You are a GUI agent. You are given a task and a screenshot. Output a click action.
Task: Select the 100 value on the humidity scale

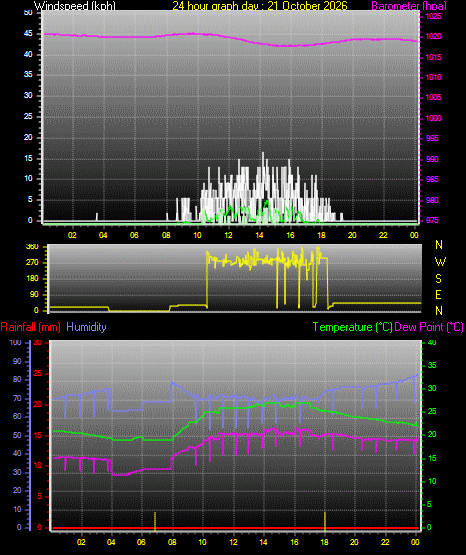[x=15, y=343]
